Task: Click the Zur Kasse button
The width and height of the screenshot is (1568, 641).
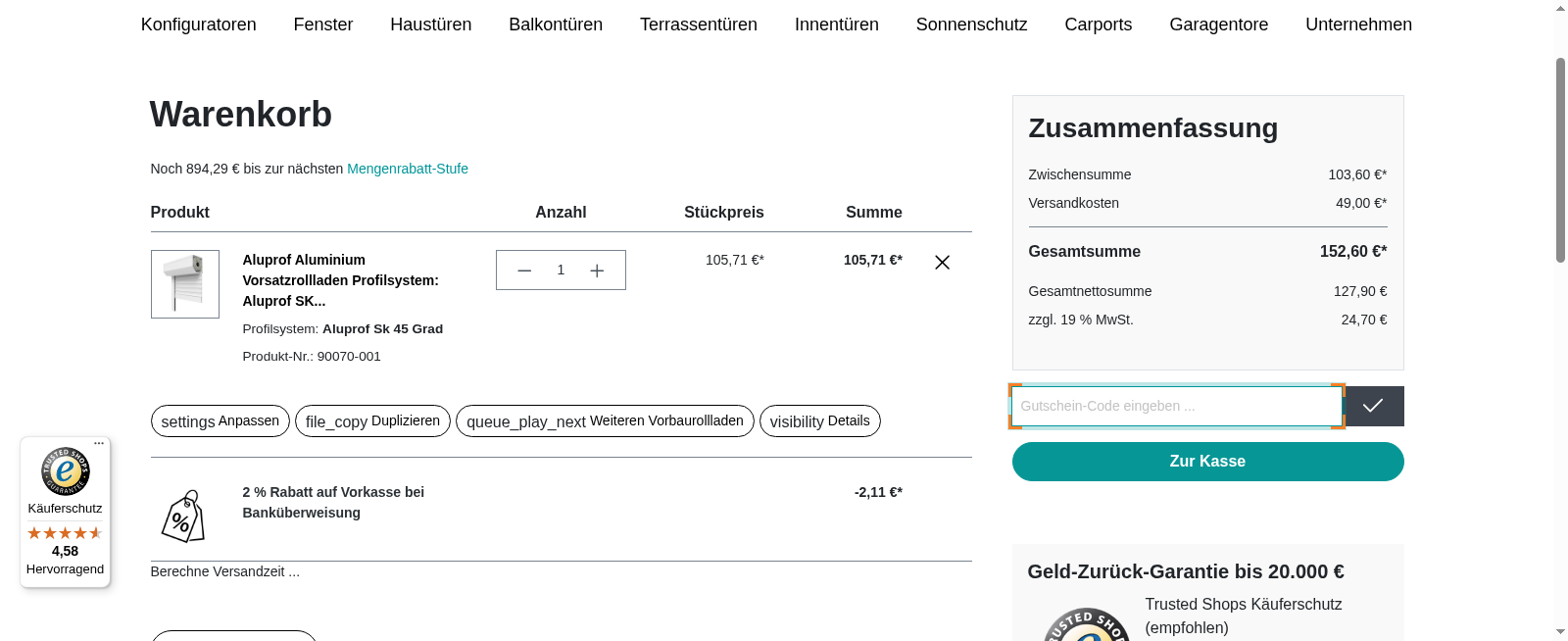Action: click(1207, 461)
